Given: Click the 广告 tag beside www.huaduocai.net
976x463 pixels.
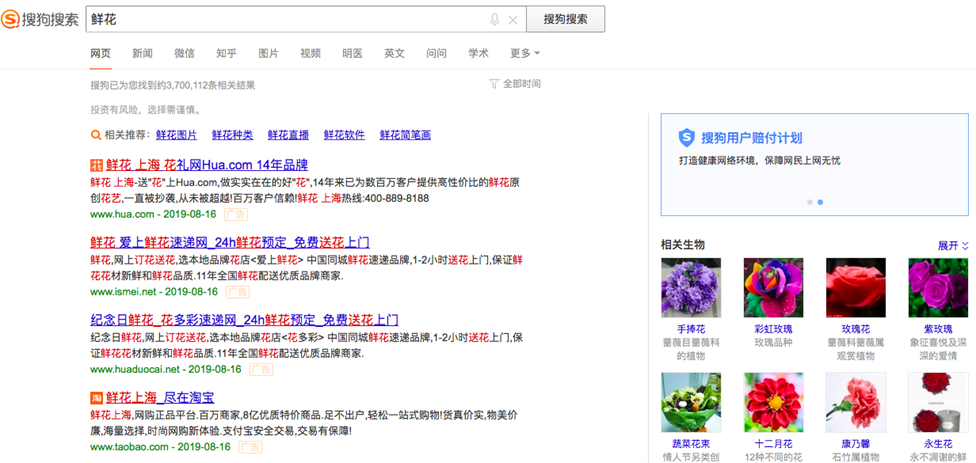Looking at the screenshot, I should (261, 370).
